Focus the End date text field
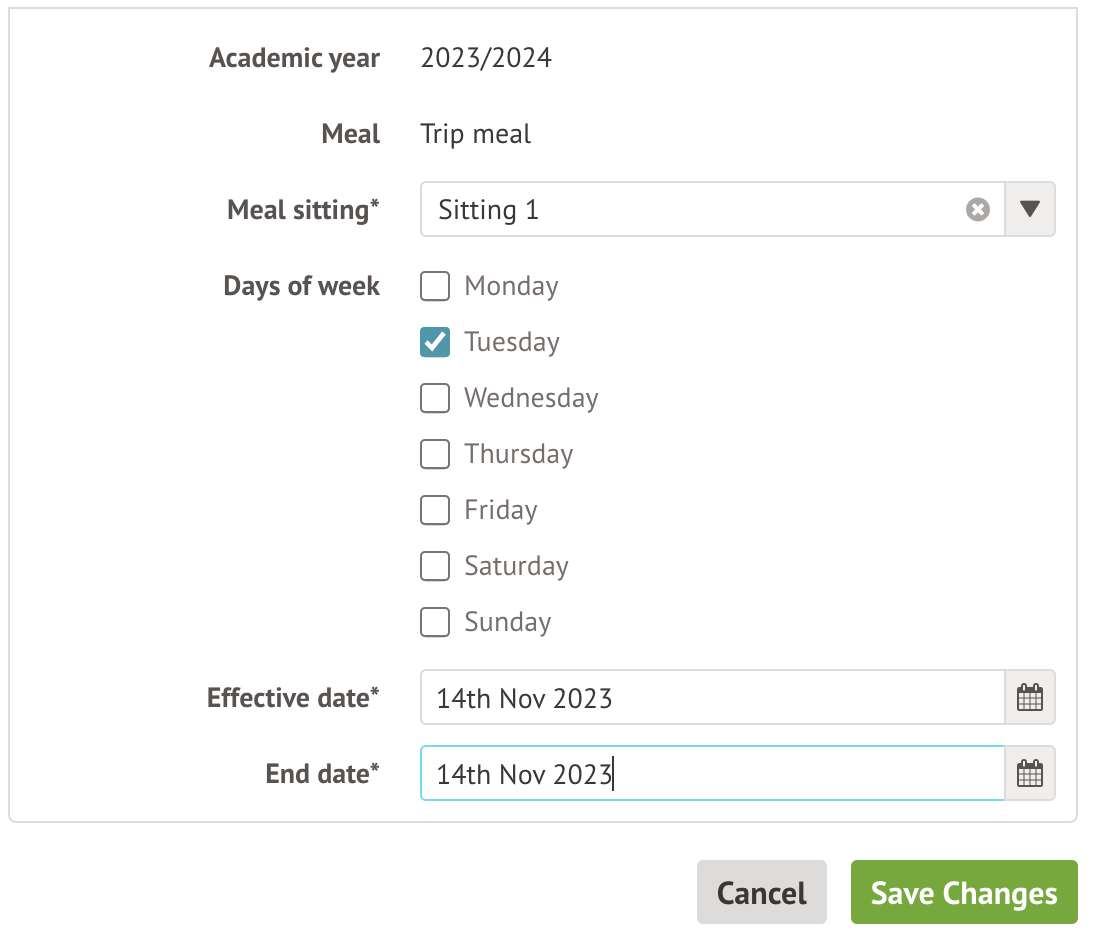This screenshot has height=946, width=1100. 710,774
